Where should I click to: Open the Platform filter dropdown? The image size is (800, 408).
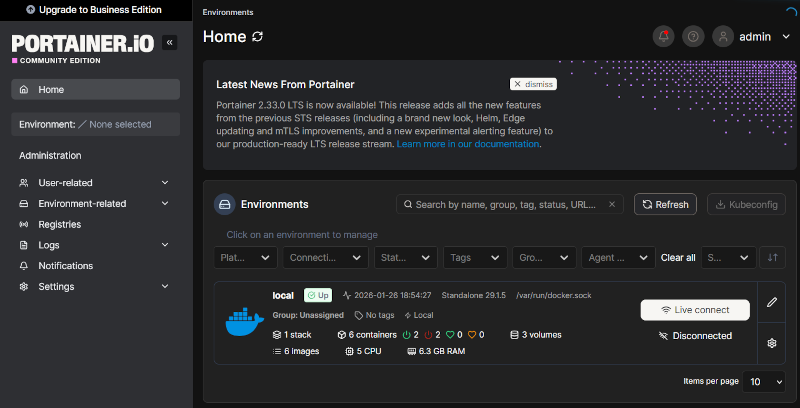coord(247,257)
